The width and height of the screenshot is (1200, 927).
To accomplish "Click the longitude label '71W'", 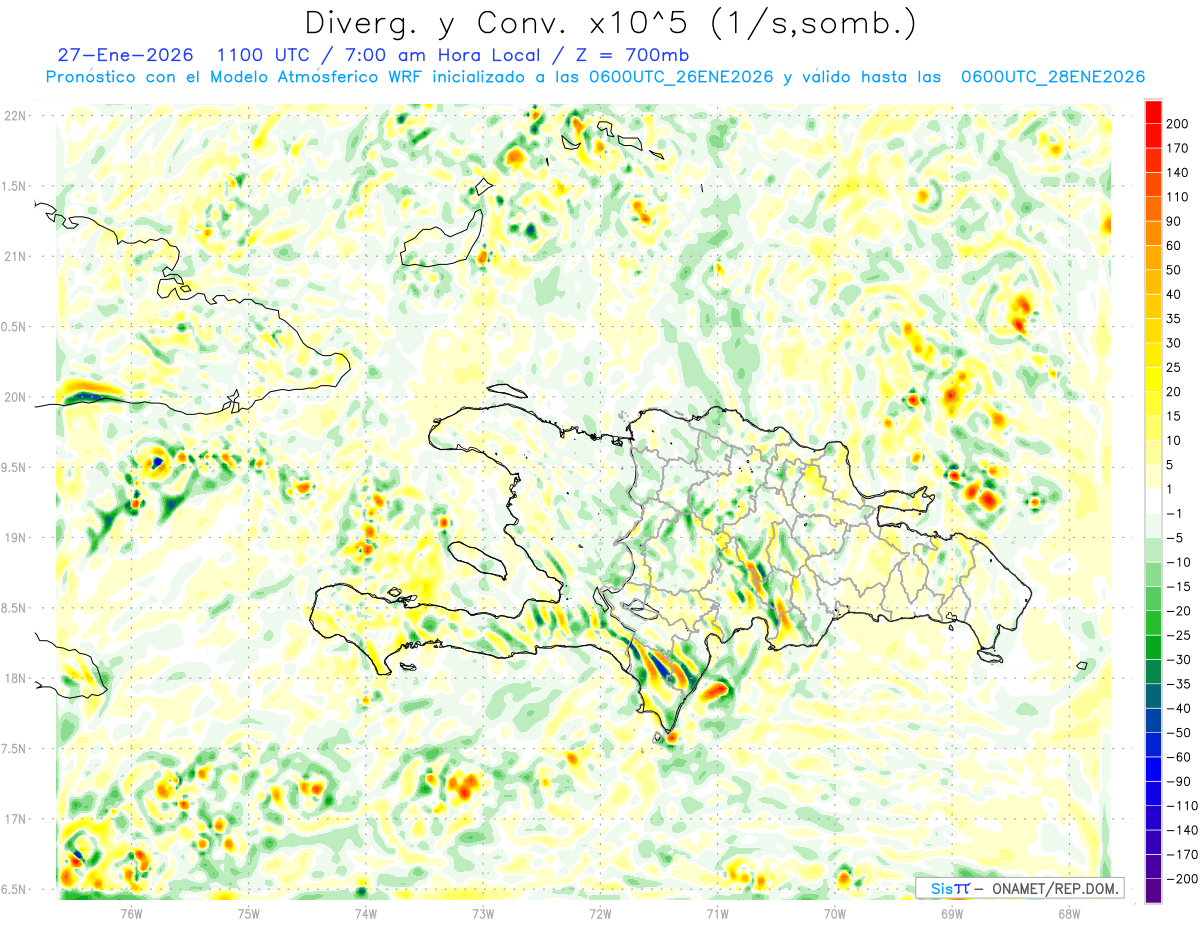I will (717, 913).
